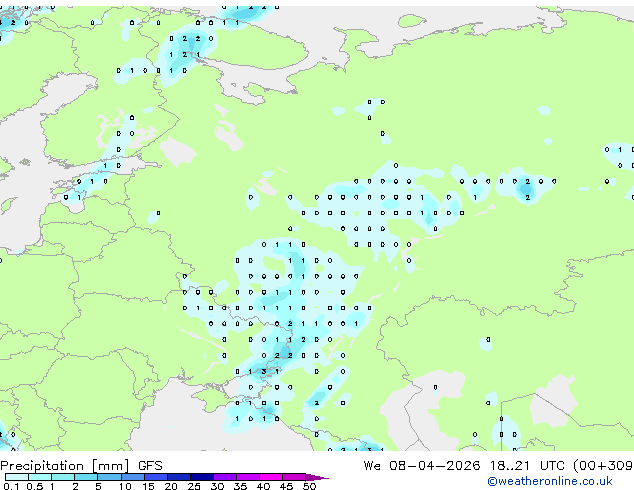
Task: Click legend label '10'
Action: [x=125, y=486]
